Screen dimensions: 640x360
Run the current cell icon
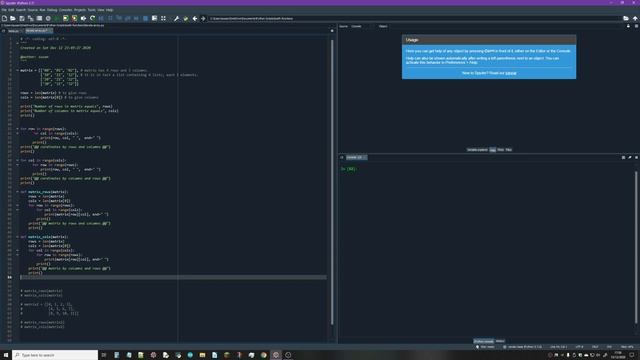point(66,18)
